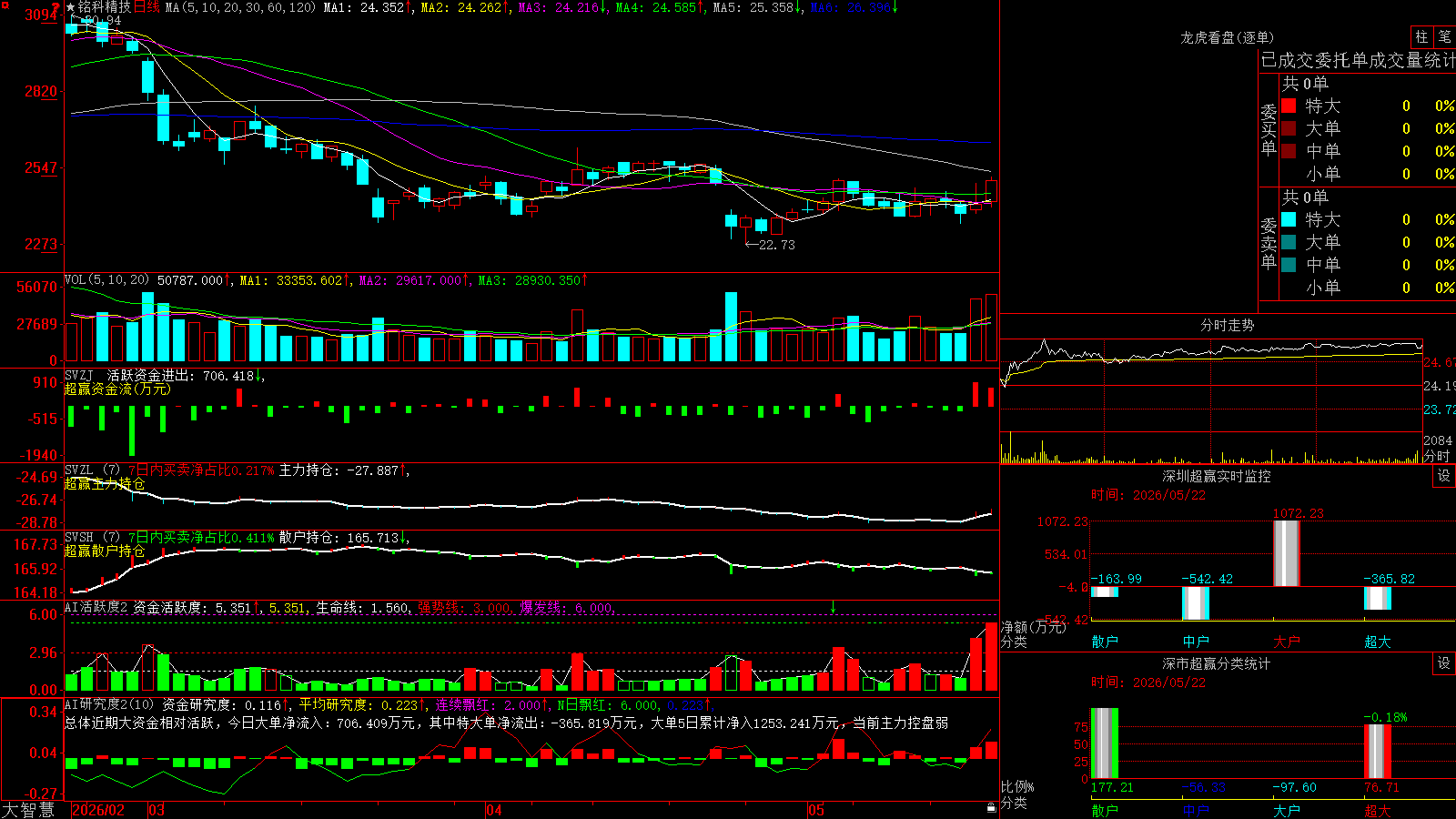This screenshot has width=1456, height=819.
Task: Click the 177.21 value in 深市超赢分类统计
Action: [x=1112, y=787]
